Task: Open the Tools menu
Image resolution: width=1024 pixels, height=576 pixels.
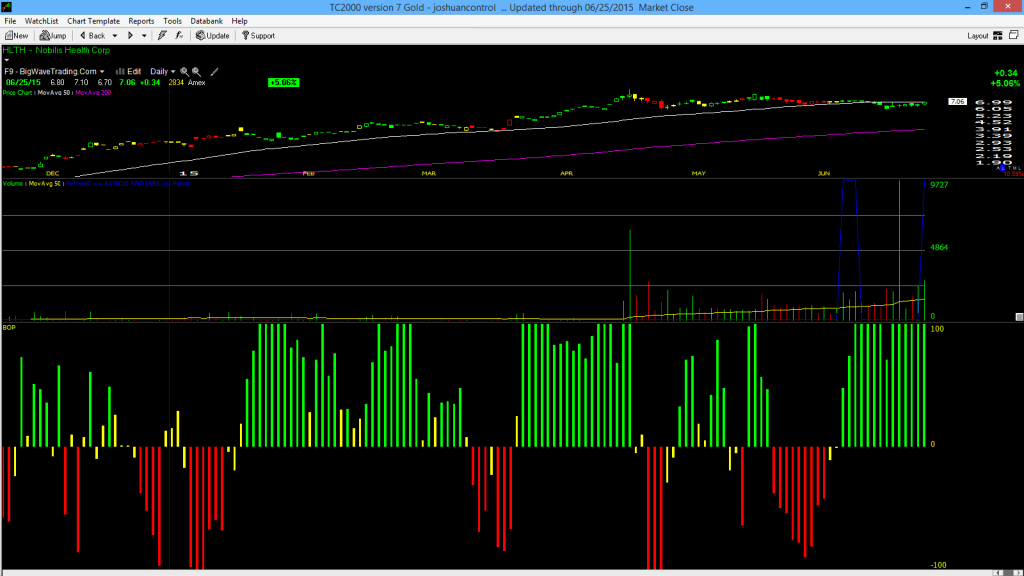Action: [172, 21]
